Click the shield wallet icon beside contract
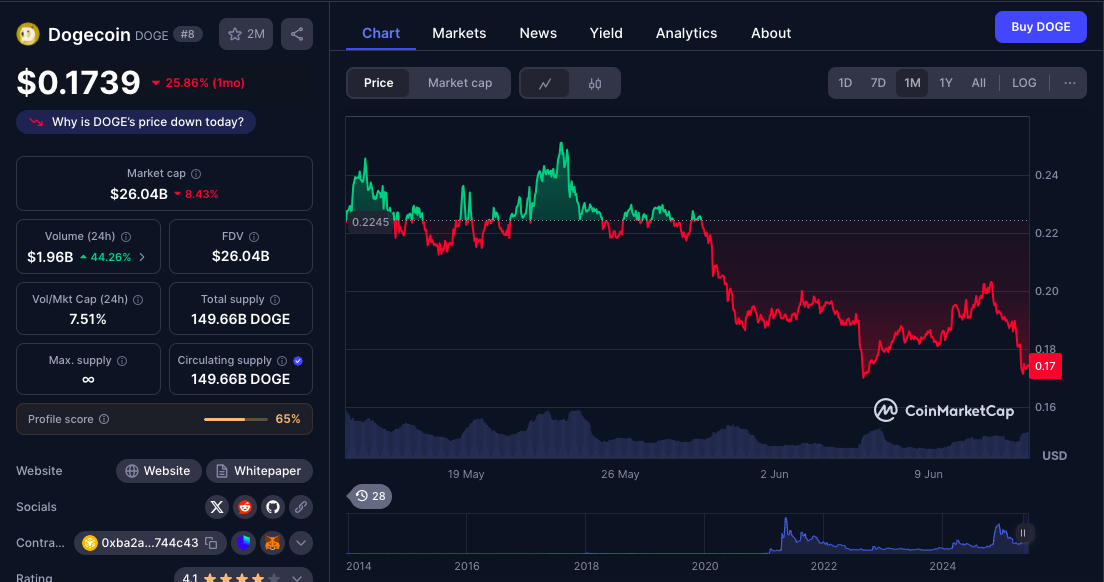Viewport: 1104px width, 582px height. (244, 543)
